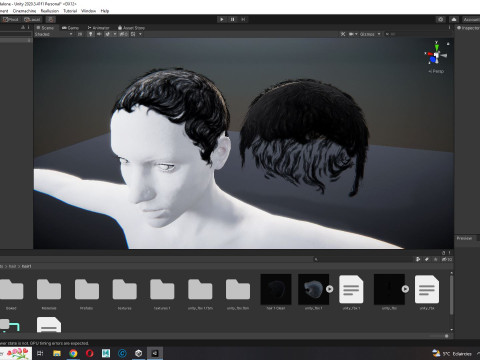The image size is (480, 360).
Task: Open the Animator tab
Action: [98, 28]
